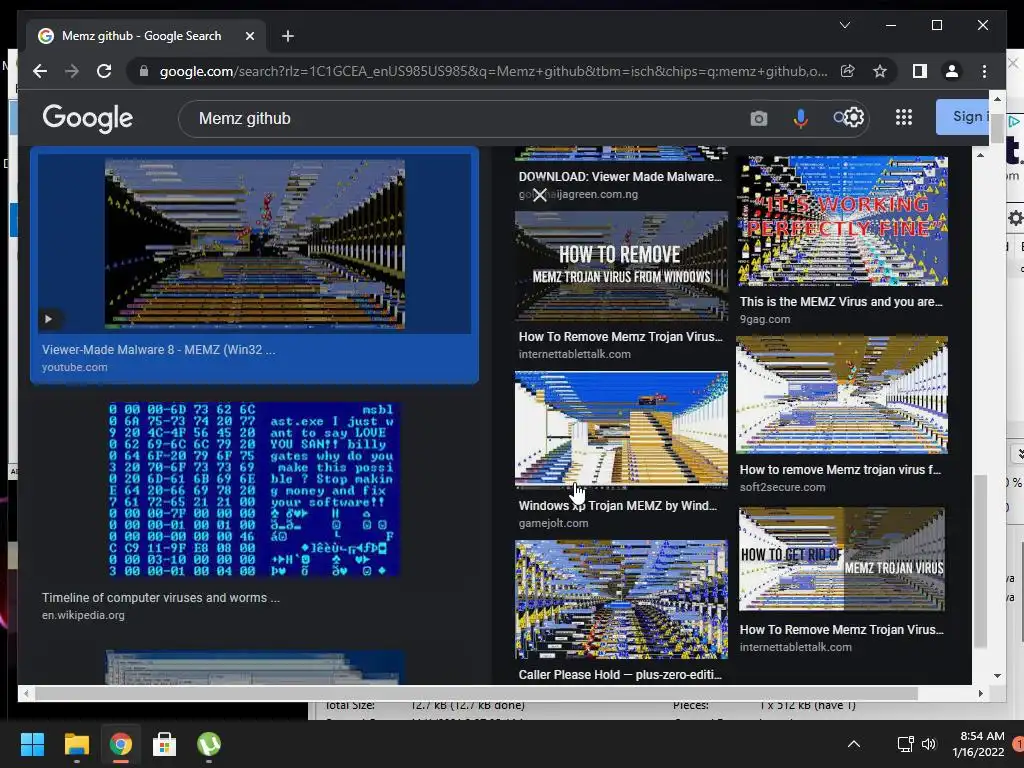This screenshot has width=1024, height=768.
Task: Click 'How to remove Memz trojan virus f...' title
Action: (840, 470)
